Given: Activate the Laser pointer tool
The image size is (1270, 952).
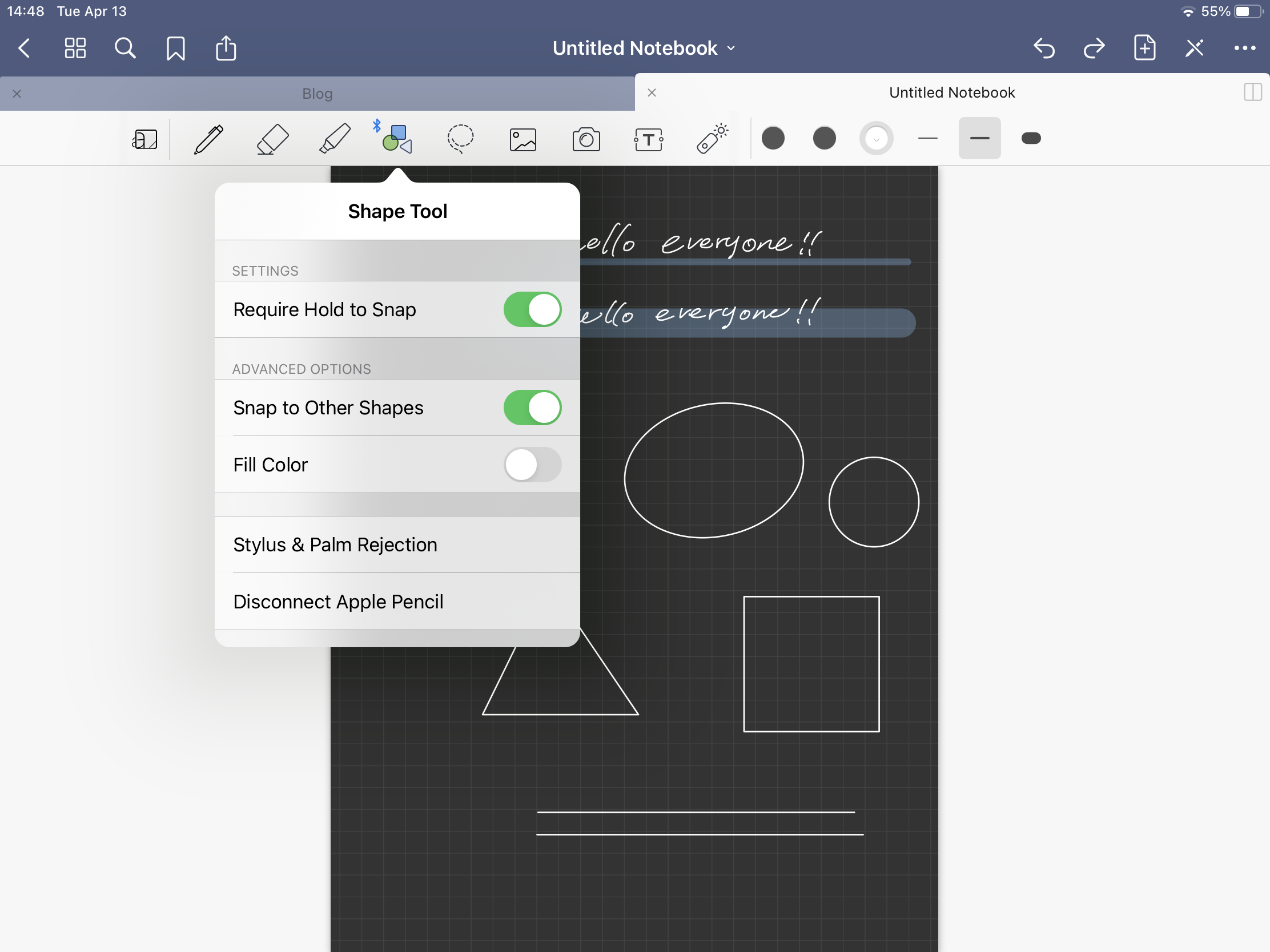Looking at the screenshot, I should click(712, 139).
